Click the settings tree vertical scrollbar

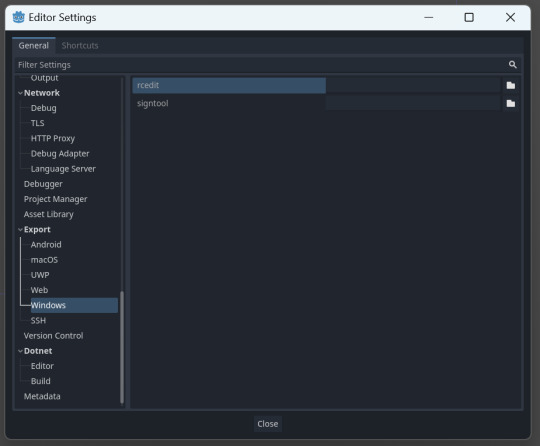click(x=122, y=347)
